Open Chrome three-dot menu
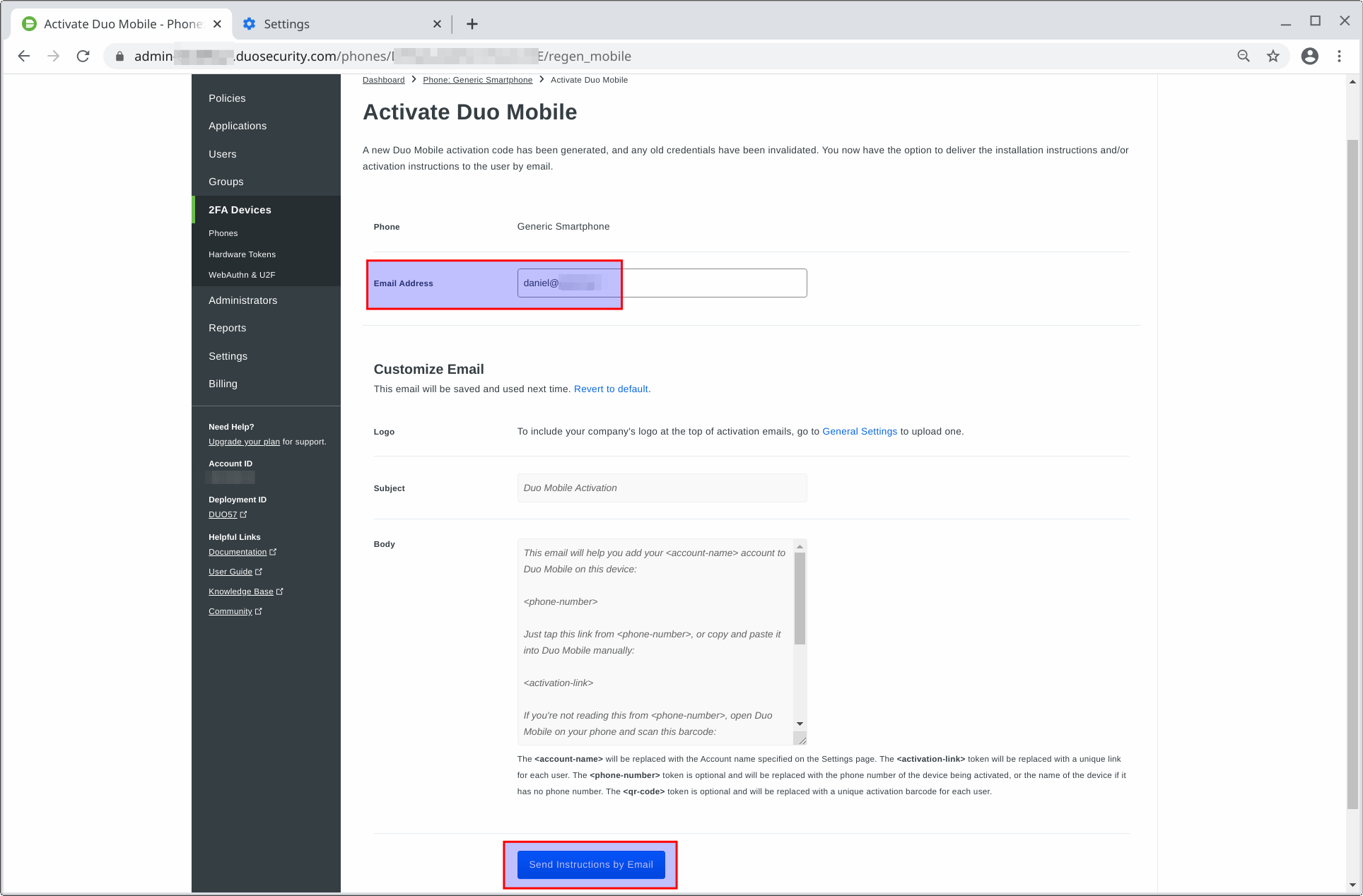Image resolution: width=1363 pixels, height=896 pixels. [x=1339, y=57]
